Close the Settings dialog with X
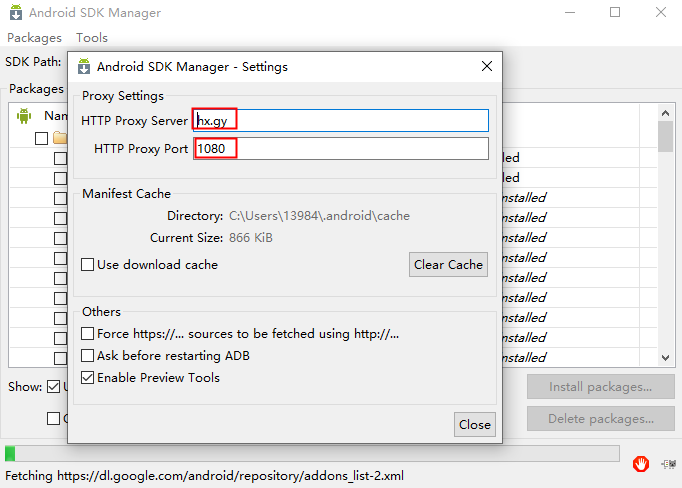The height and width of the screenshot is (488, 682). click(x=487, y=66)
